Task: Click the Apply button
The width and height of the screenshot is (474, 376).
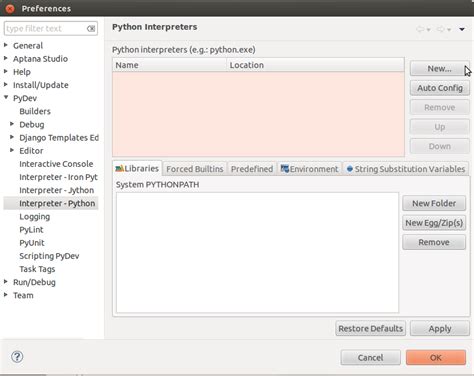Action: pyautogui.click(x=440, y=328)
